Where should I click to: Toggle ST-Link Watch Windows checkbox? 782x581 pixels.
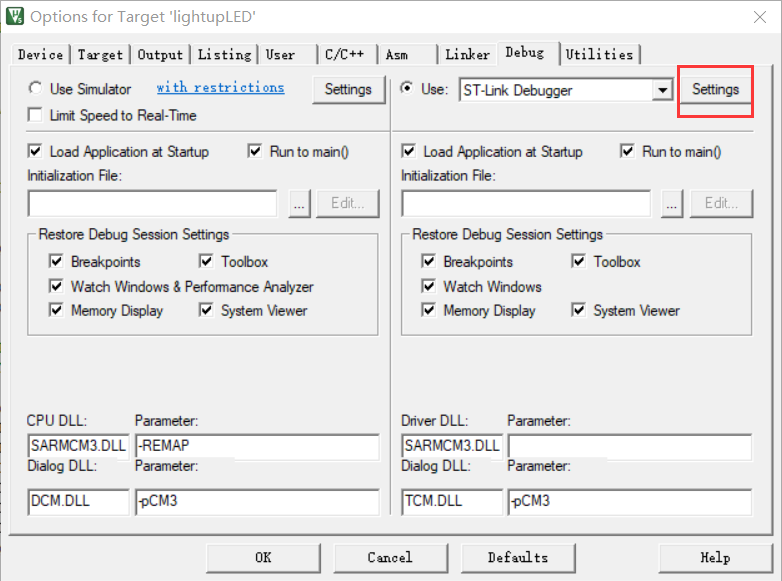click(x=428, y=286)
